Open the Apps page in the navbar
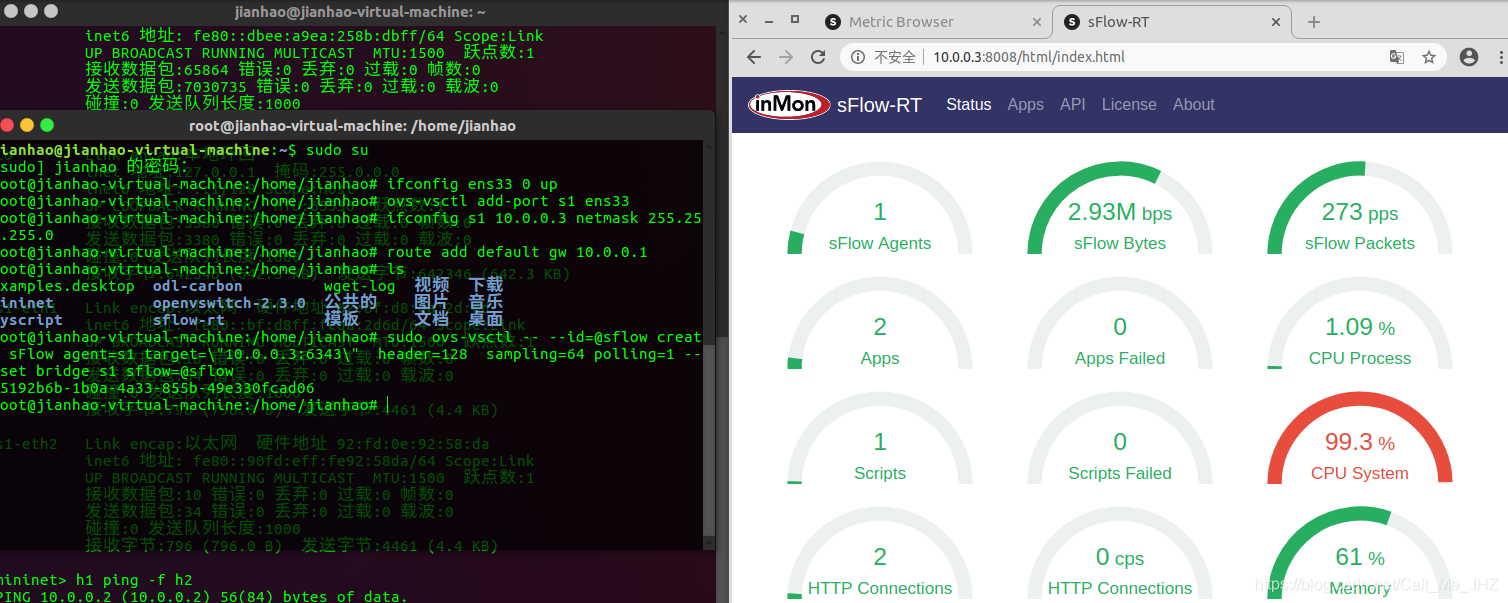Viewport: 1508px width, 603px height. coord(1026,104)
